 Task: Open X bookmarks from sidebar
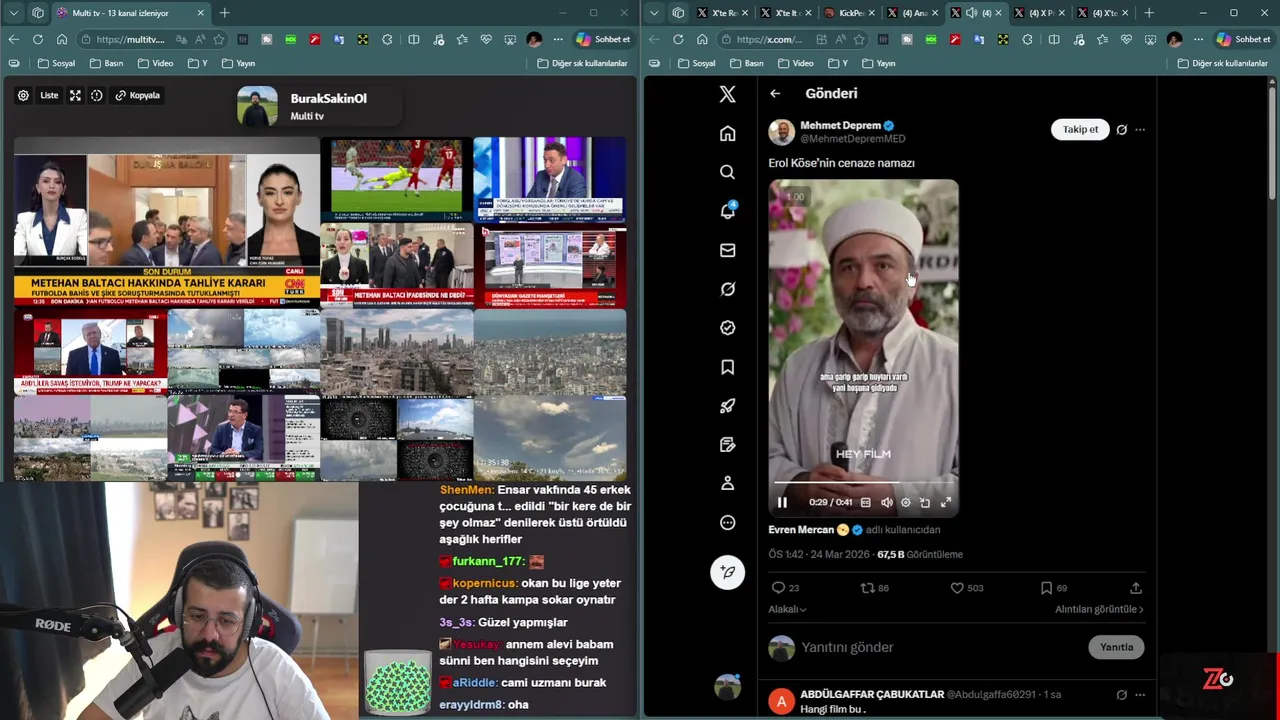[727, 367]
